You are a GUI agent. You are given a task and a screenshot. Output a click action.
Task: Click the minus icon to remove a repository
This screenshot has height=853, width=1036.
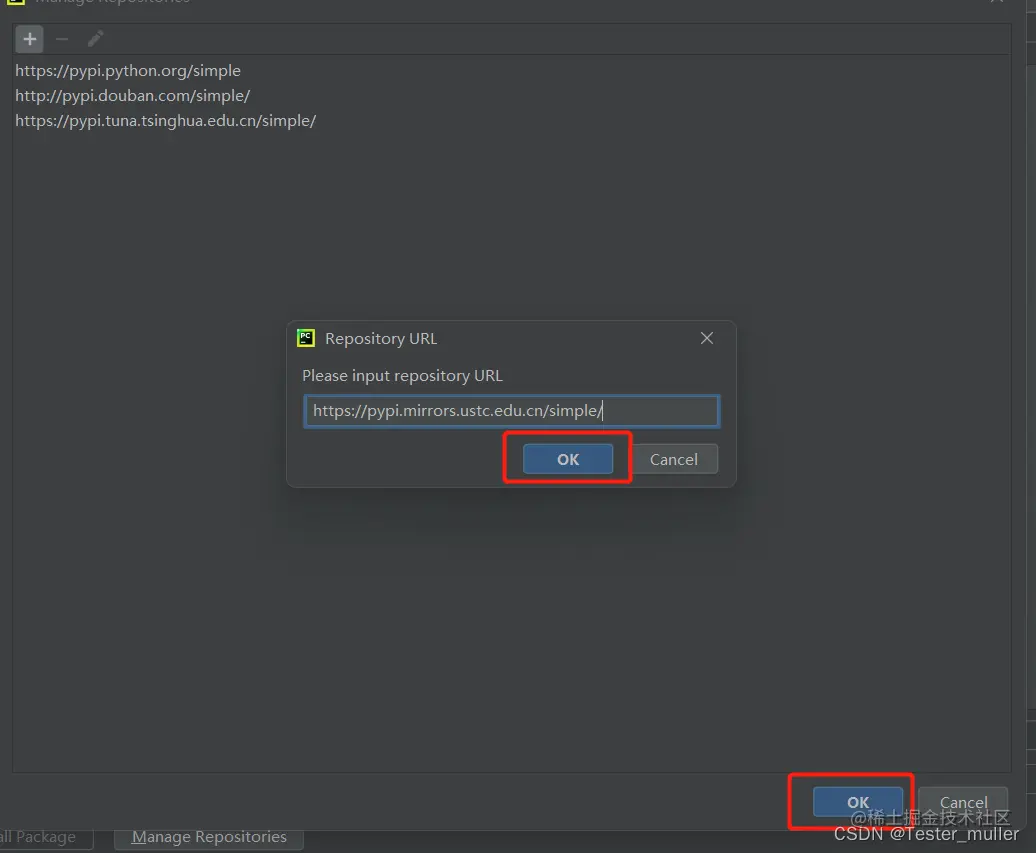coord(62,40)
